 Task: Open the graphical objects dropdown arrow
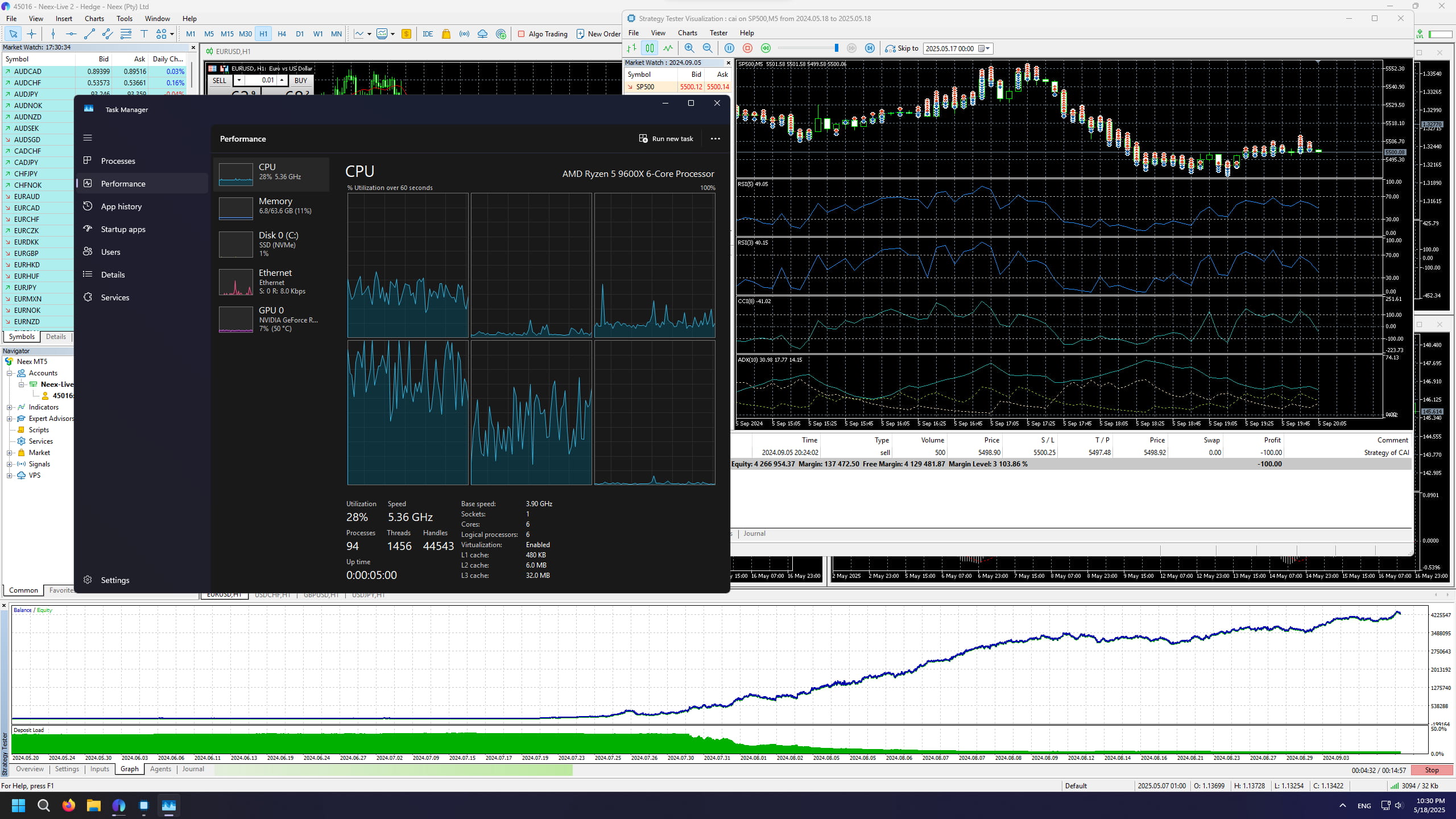pos(172,34)
